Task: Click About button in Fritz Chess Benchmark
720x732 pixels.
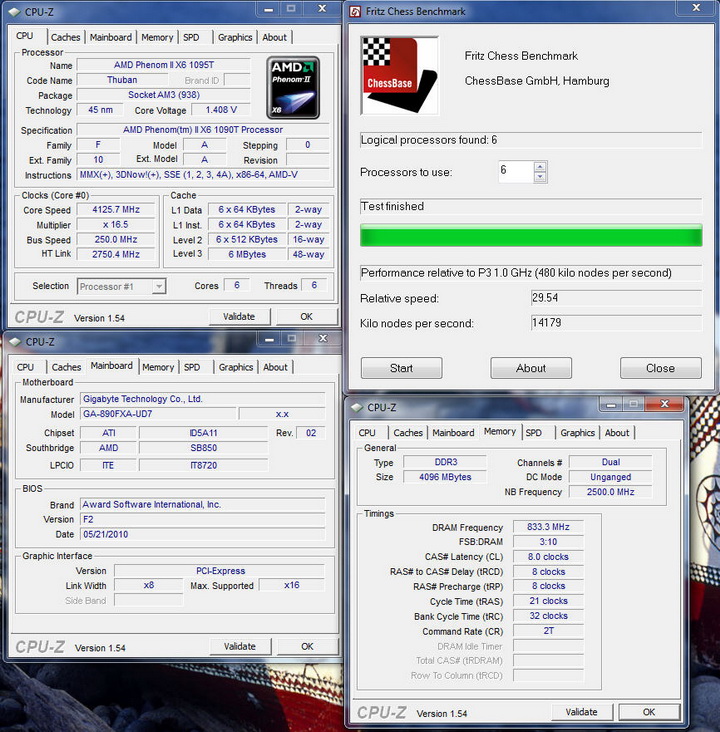Action: coord(531,368)
